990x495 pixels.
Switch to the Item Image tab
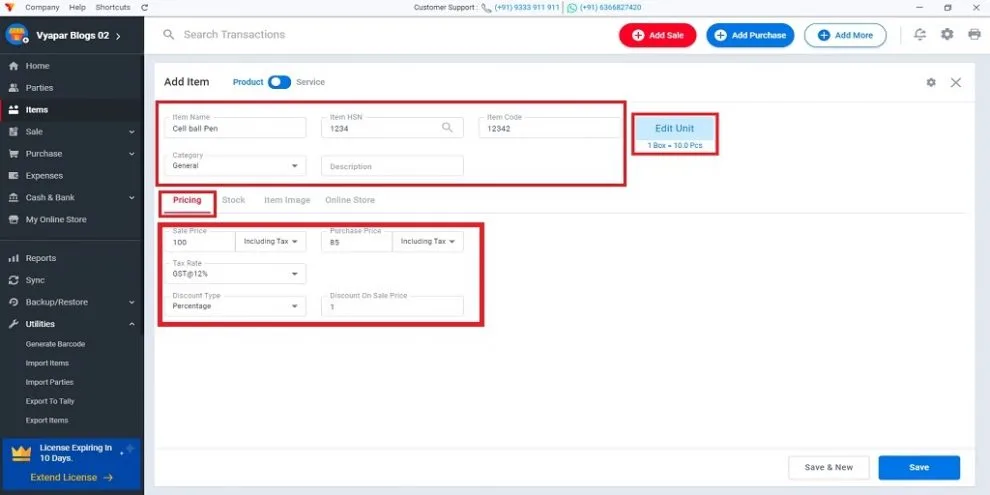click(287, 200)
